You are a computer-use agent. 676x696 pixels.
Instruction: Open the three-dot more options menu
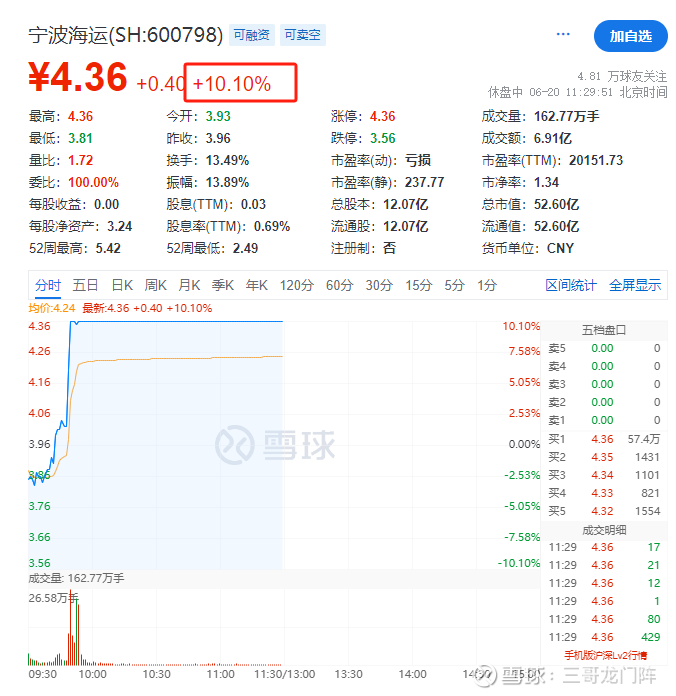(562, 34)
